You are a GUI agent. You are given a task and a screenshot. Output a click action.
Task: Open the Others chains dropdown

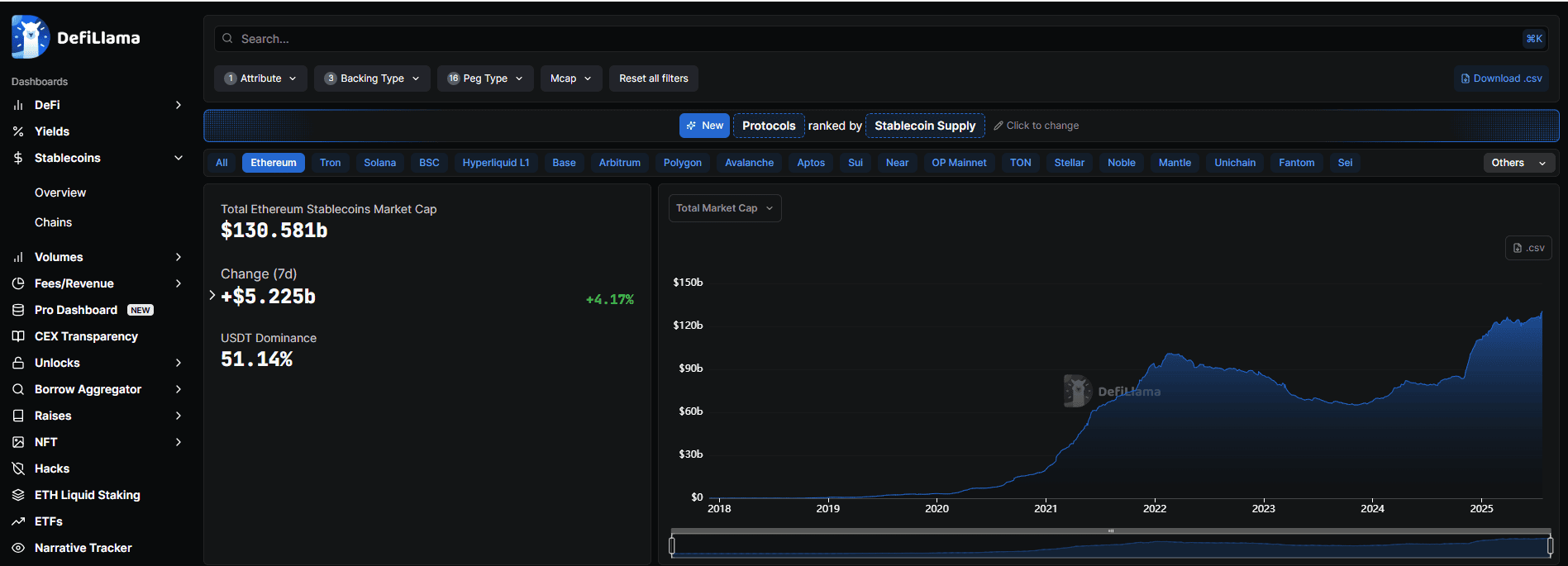pyautogui.click(x=1518, y=163)
